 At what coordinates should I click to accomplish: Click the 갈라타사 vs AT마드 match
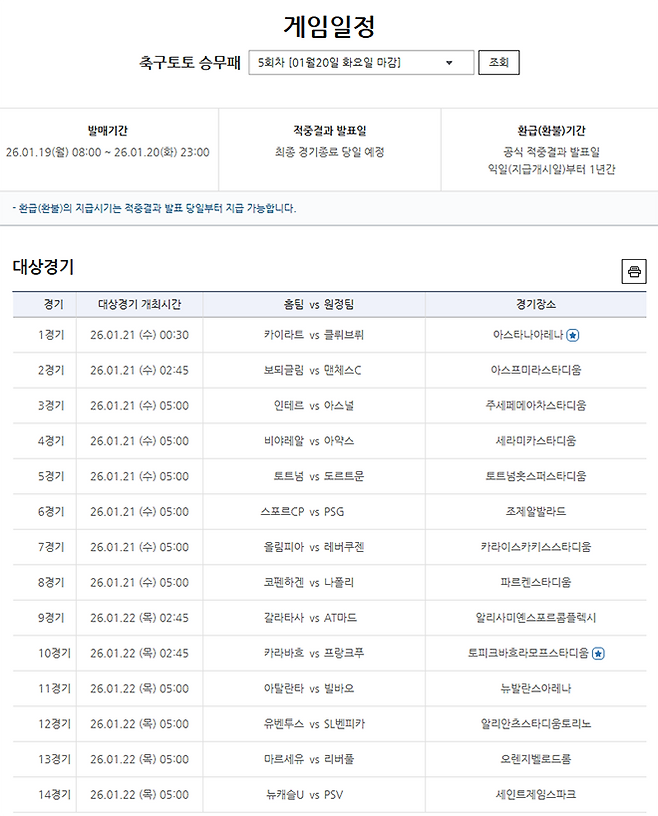[x=313, y=618]
